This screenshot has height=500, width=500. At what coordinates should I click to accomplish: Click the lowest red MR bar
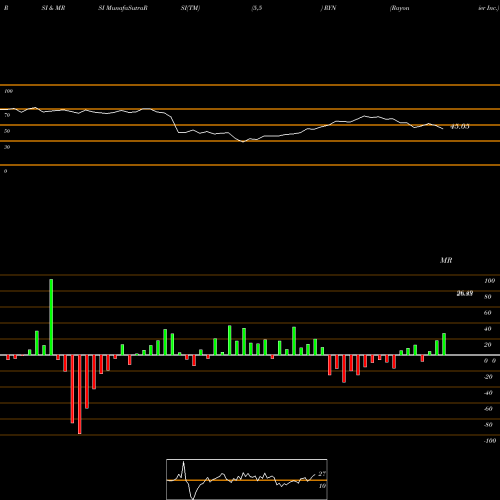[x=79, y=394]
